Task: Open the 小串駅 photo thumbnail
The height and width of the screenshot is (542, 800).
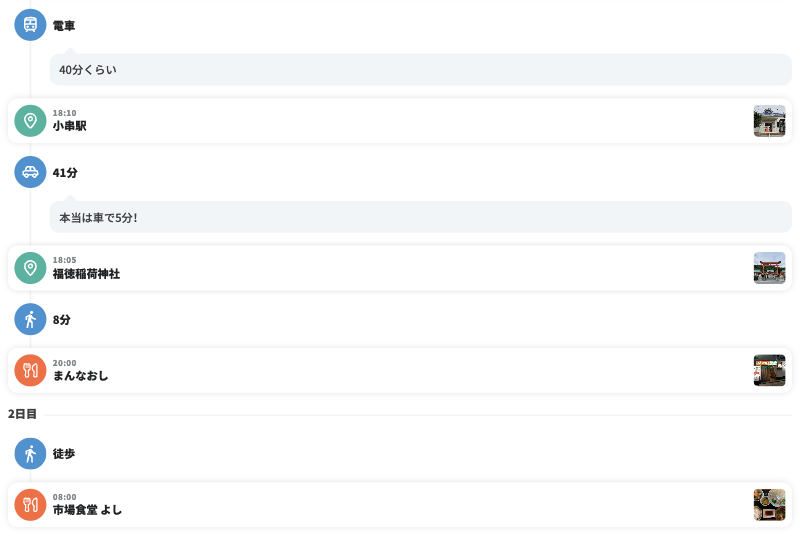Action: 769,121
